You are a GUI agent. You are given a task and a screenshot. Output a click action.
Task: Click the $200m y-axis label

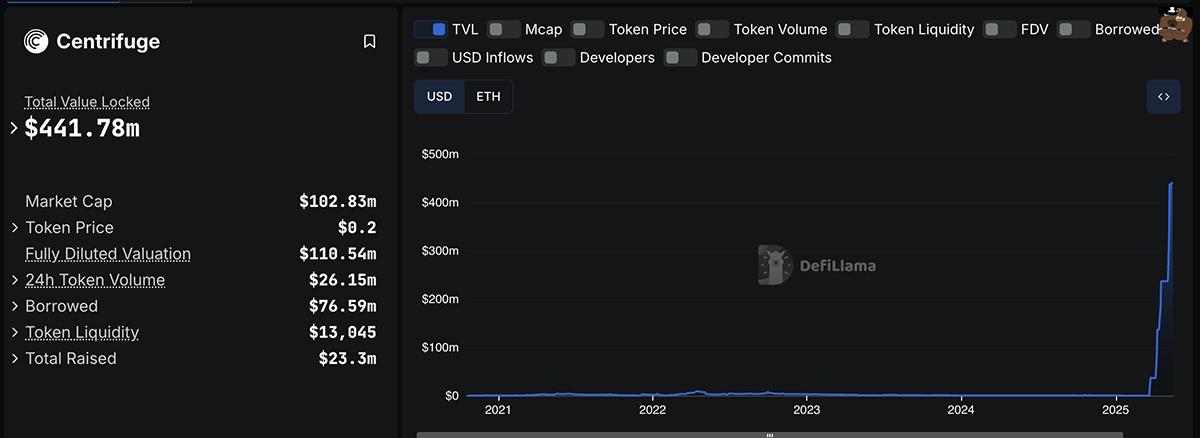[439, 299]
